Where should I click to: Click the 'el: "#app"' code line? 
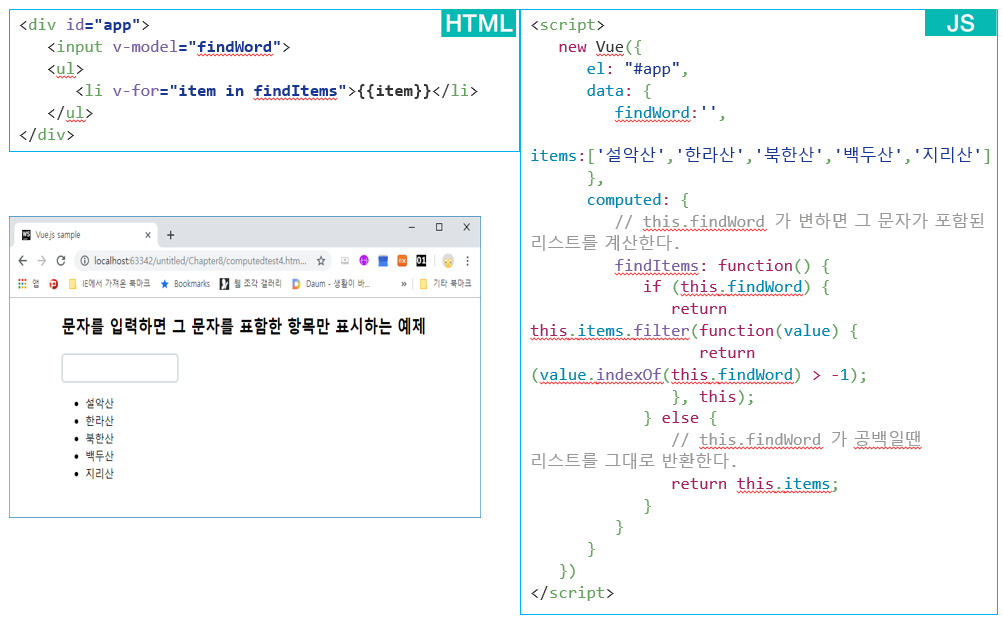point(637,69)
